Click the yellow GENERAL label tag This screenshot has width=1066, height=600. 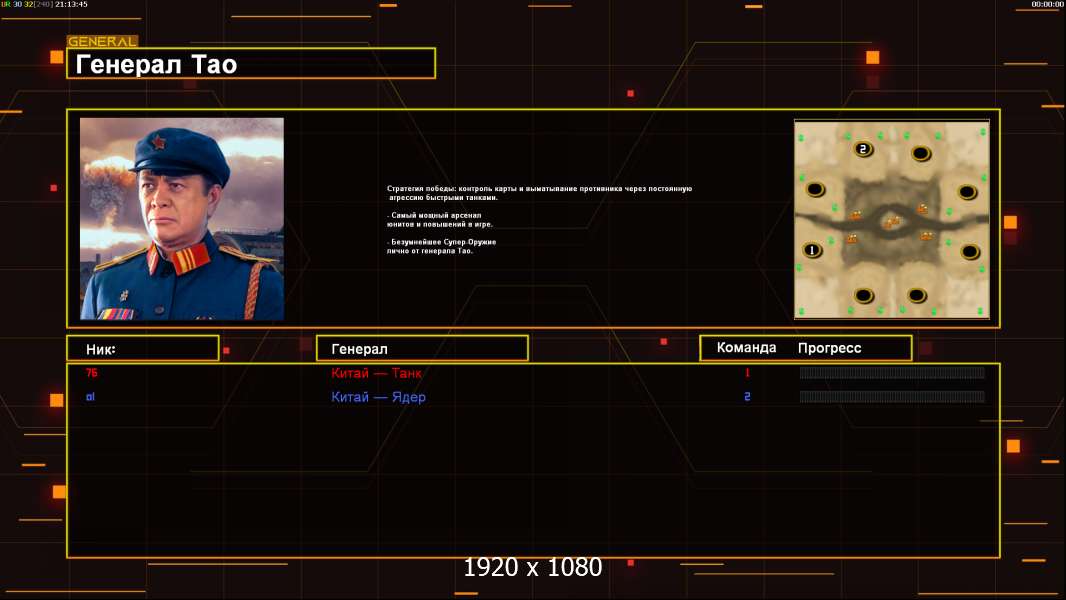[102, 41]
